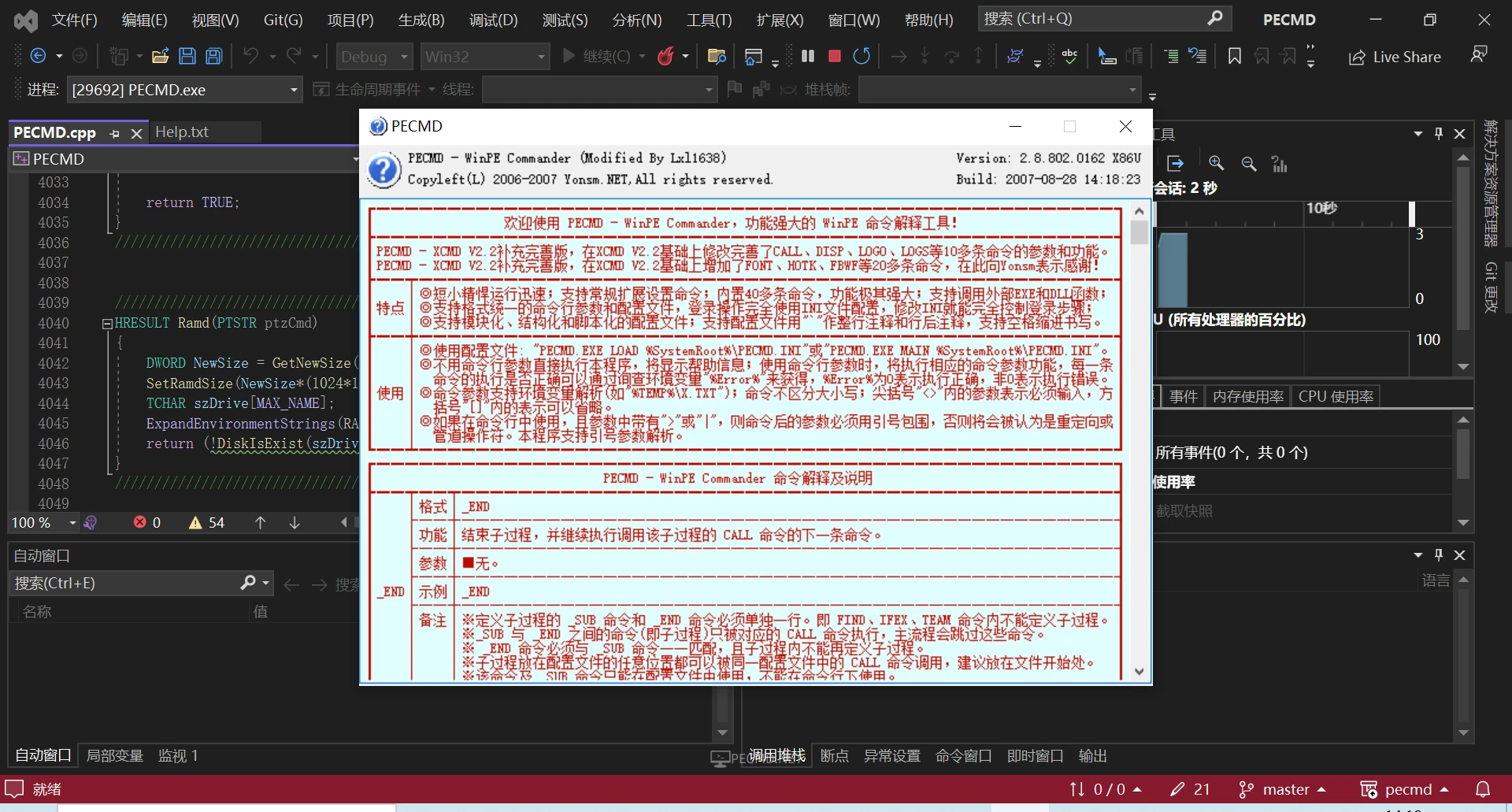Close the PECMD.cpp tab
The image size is (1512, 812).
pyautogui.click(x=136, y=133)
